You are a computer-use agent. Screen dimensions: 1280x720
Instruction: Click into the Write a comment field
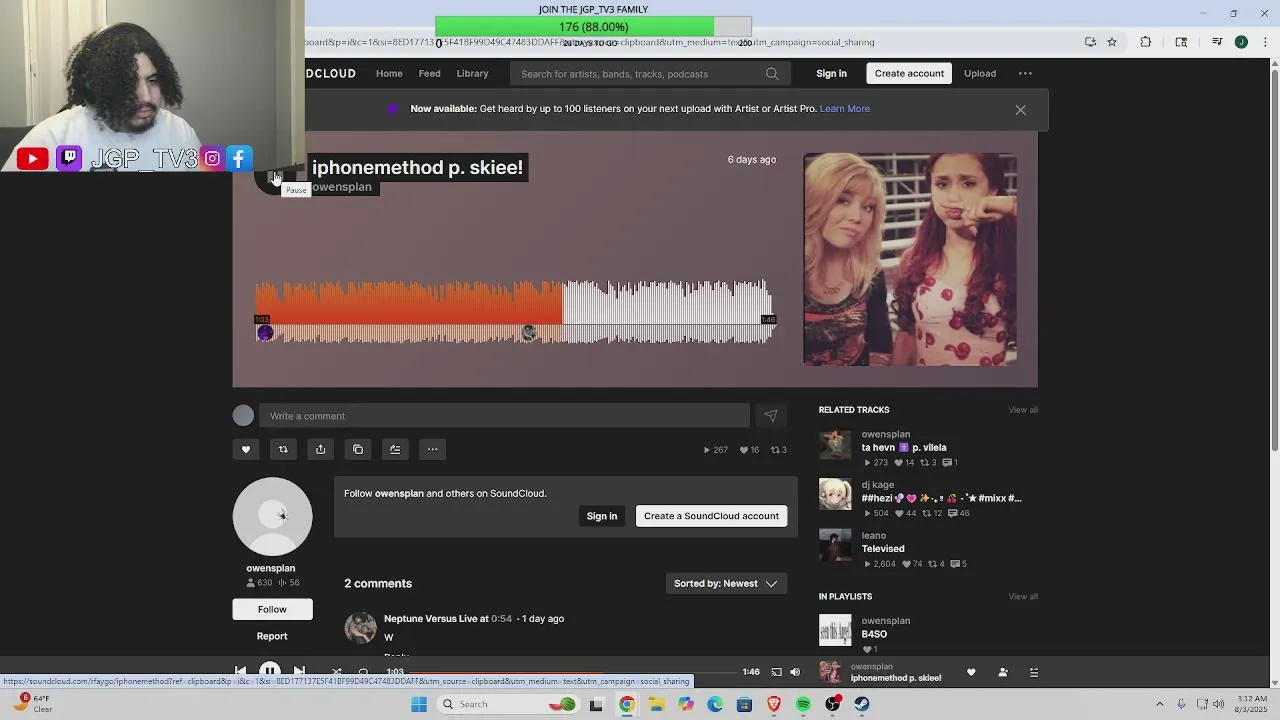tap(504, 416)
